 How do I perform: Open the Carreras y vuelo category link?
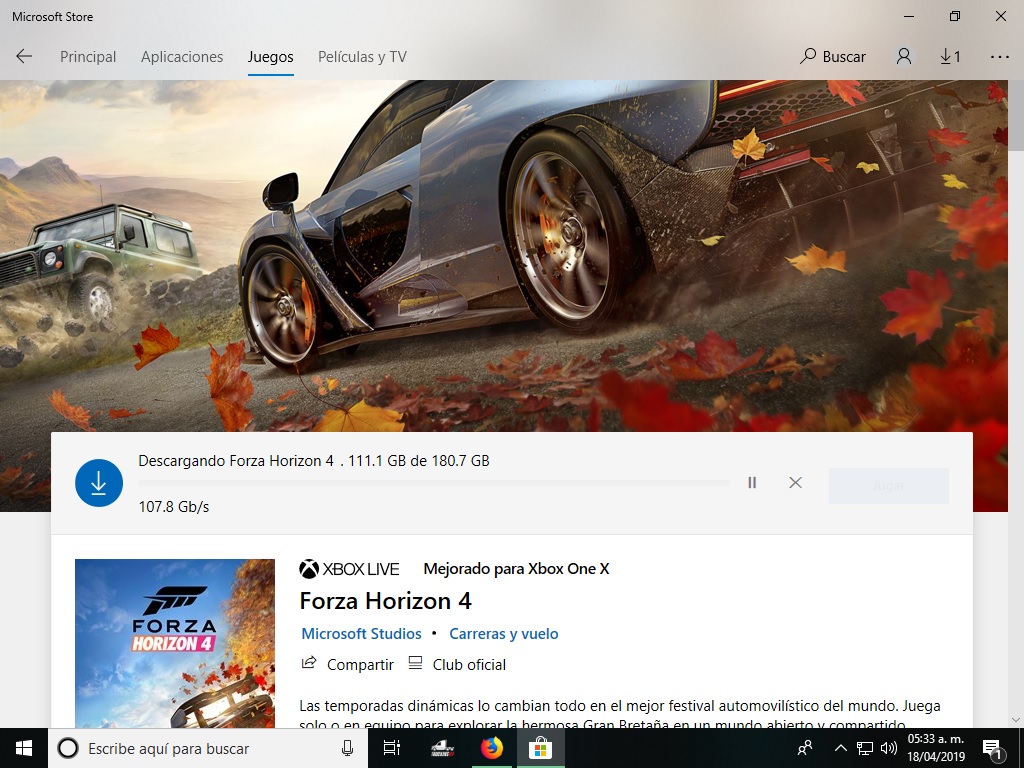(x=504, y=633)
